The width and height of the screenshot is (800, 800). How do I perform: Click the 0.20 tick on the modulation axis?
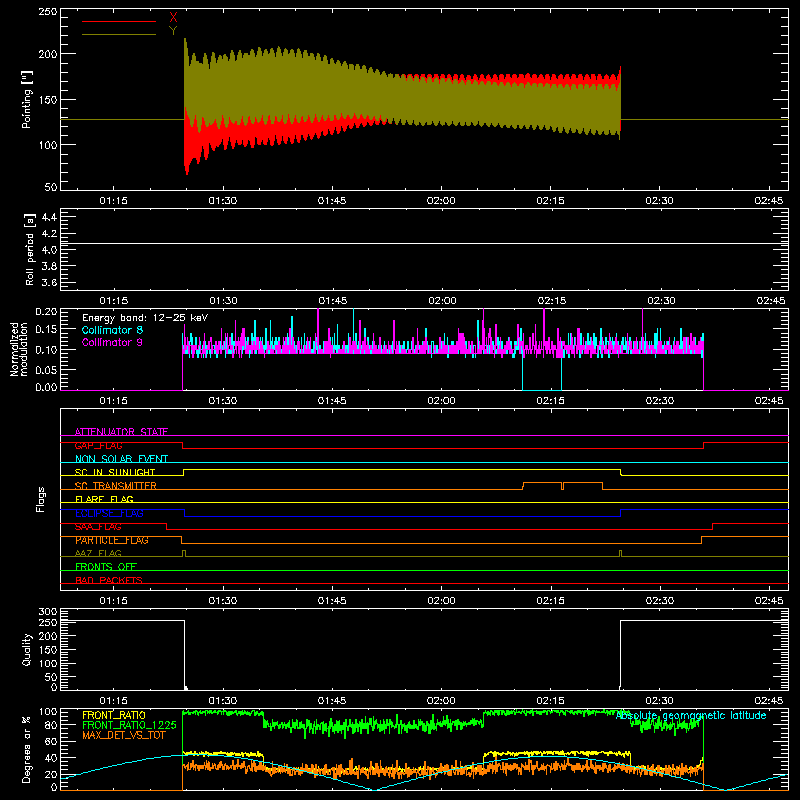coord(46,312)
